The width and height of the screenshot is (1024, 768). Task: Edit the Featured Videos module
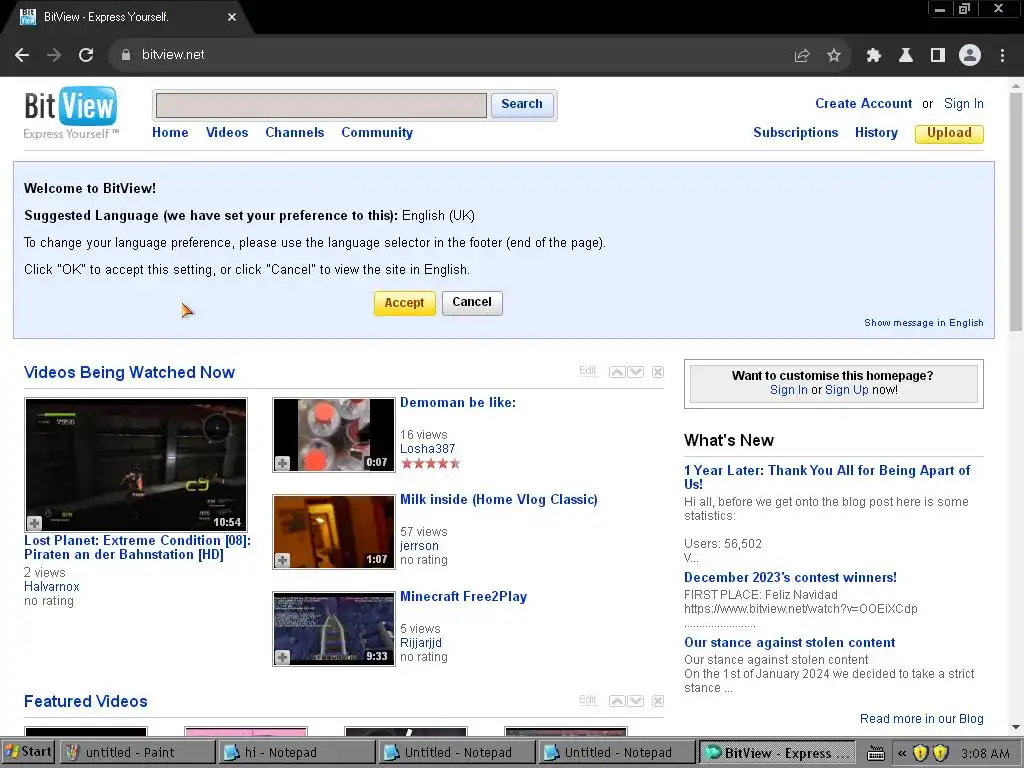(x=587, y=700)
